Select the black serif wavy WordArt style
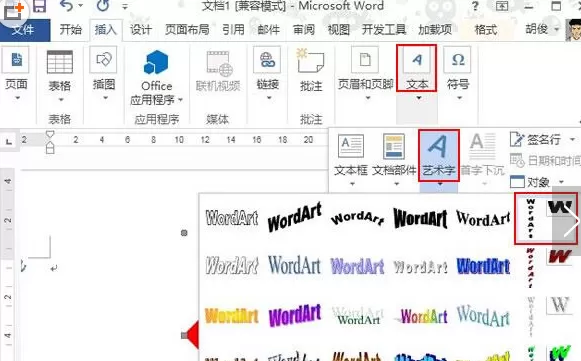 (483, 218)
